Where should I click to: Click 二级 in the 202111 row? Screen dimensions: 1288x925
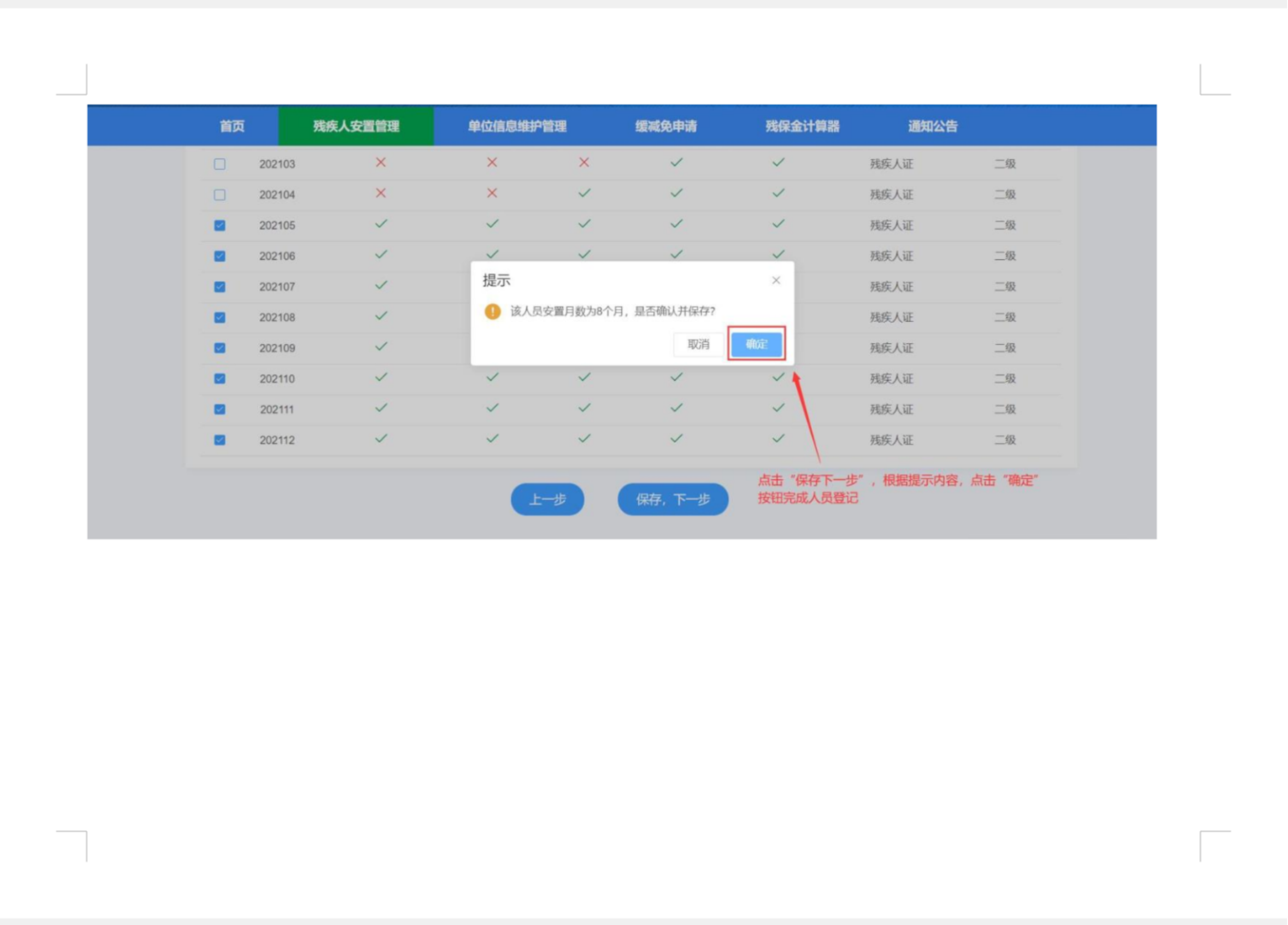1004,409
